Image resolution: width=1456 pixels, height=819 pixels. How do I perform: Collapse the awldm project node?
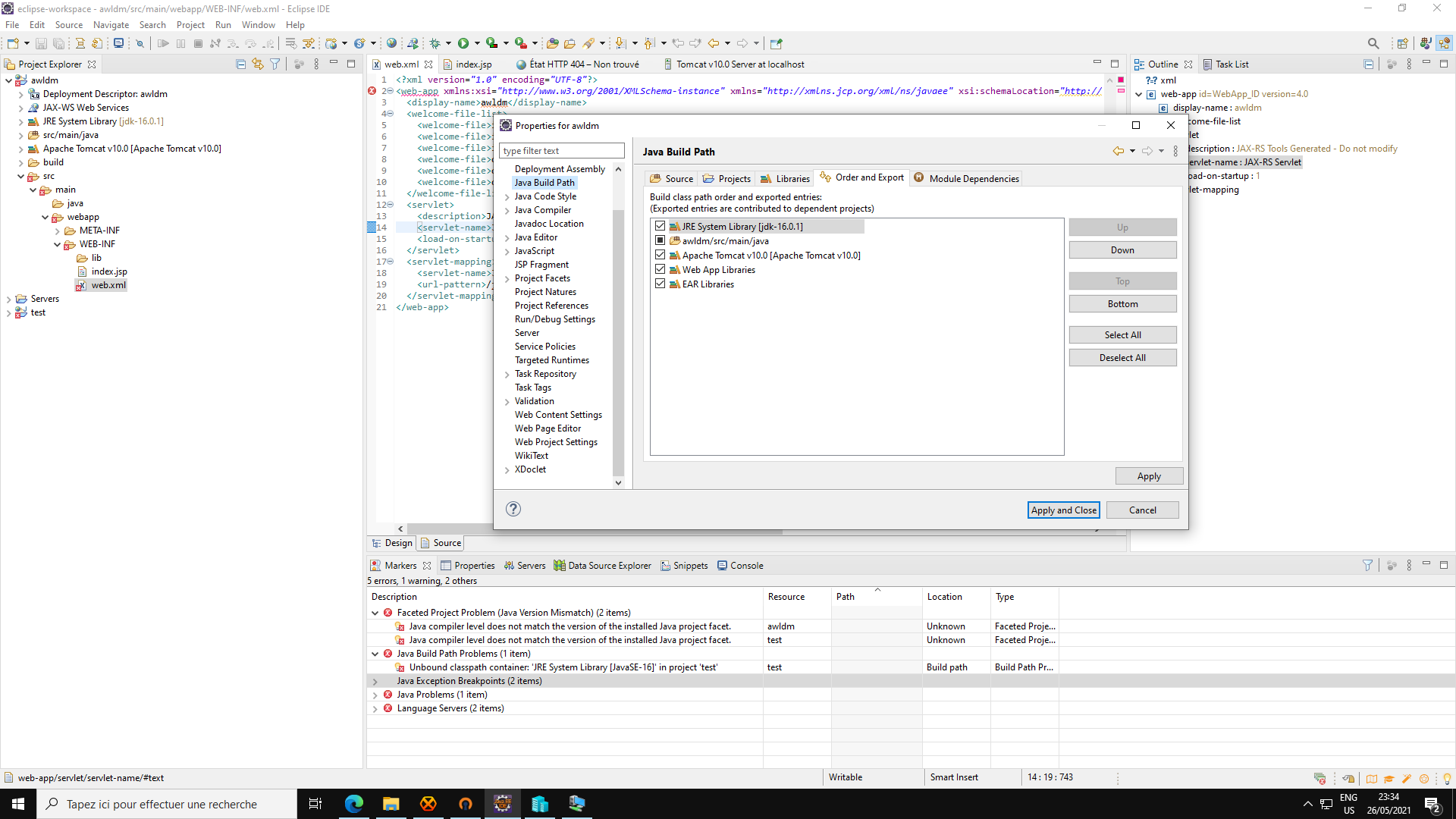tap(8, 80)
